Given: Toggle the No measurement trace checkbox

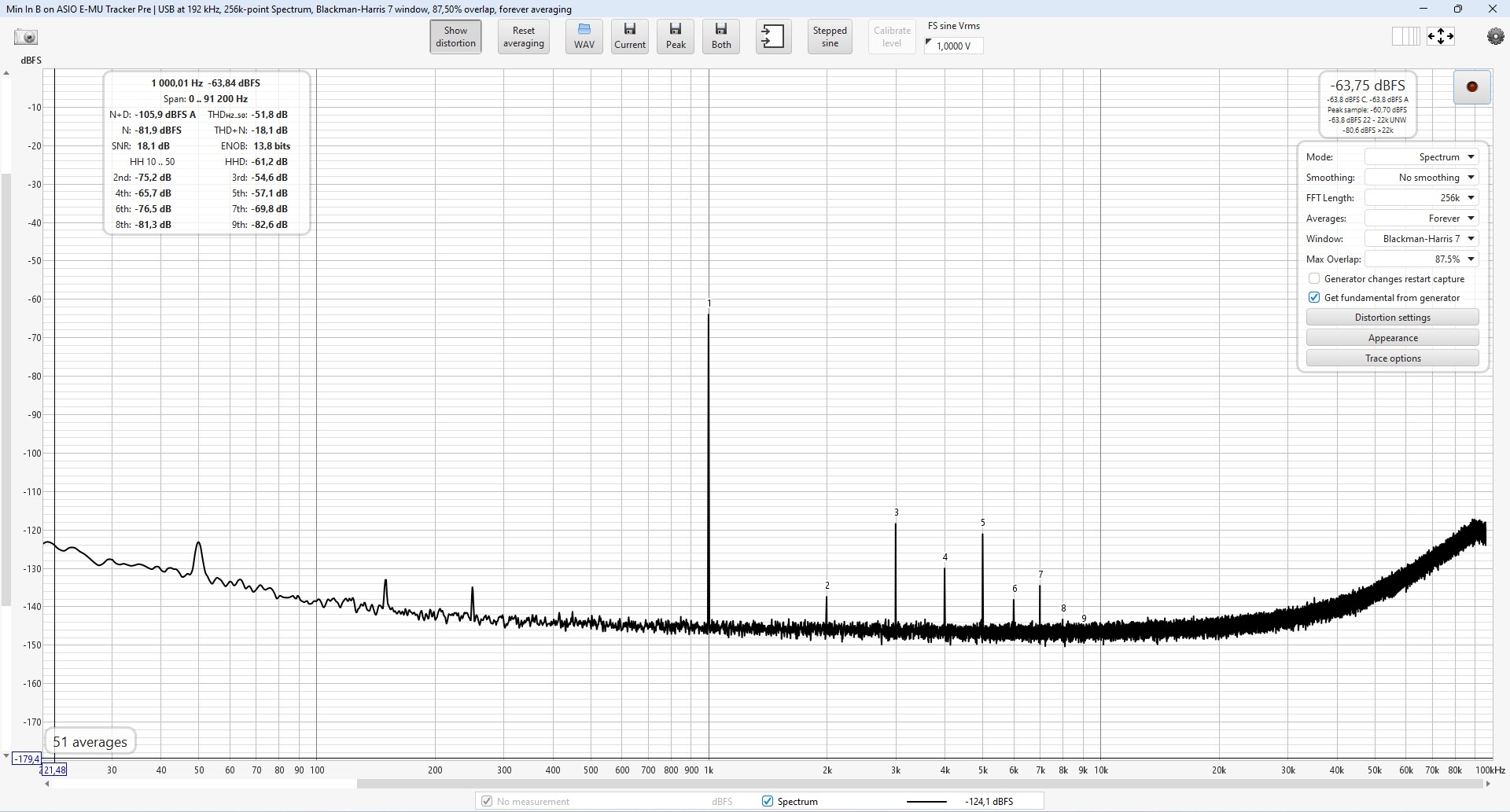Looking at the screenshot, I should pyautogui.click(x=487, y=801).
